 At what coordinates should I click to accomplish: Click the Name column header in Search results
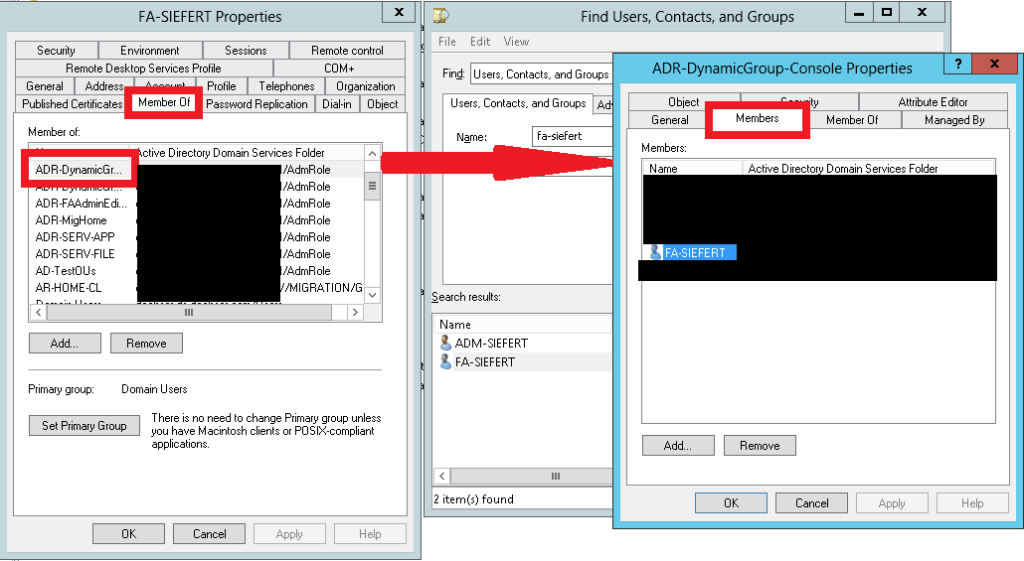point(524,325)
